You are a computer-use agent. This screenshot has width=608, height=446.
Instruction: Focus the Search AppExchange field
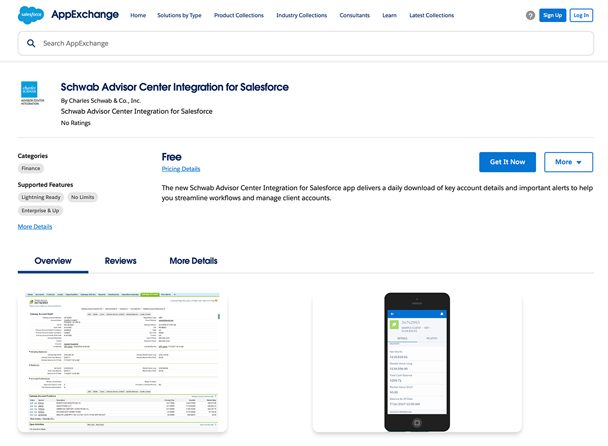click(306, 43)
